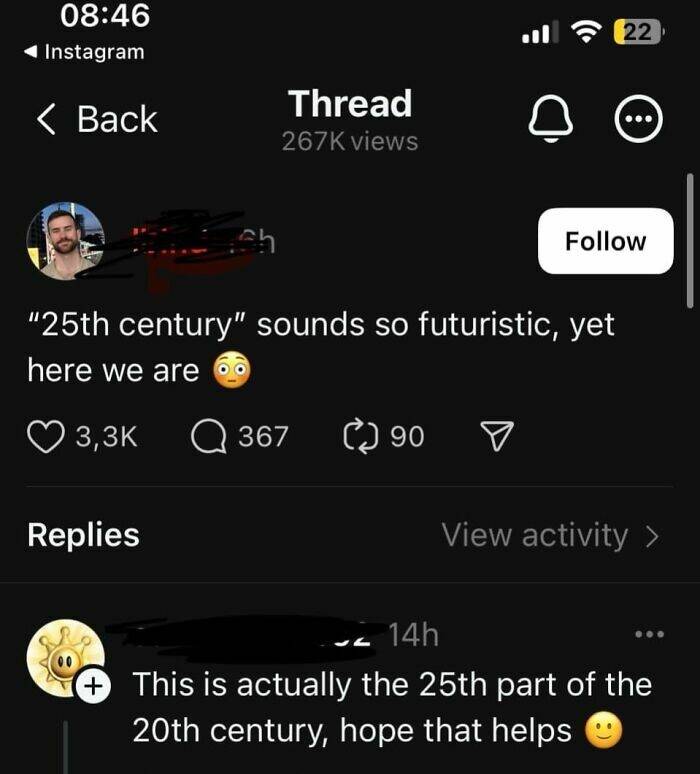Open the post author's profile picture
The width and height of the screenshot is (700, 774).
click(65, 241)
